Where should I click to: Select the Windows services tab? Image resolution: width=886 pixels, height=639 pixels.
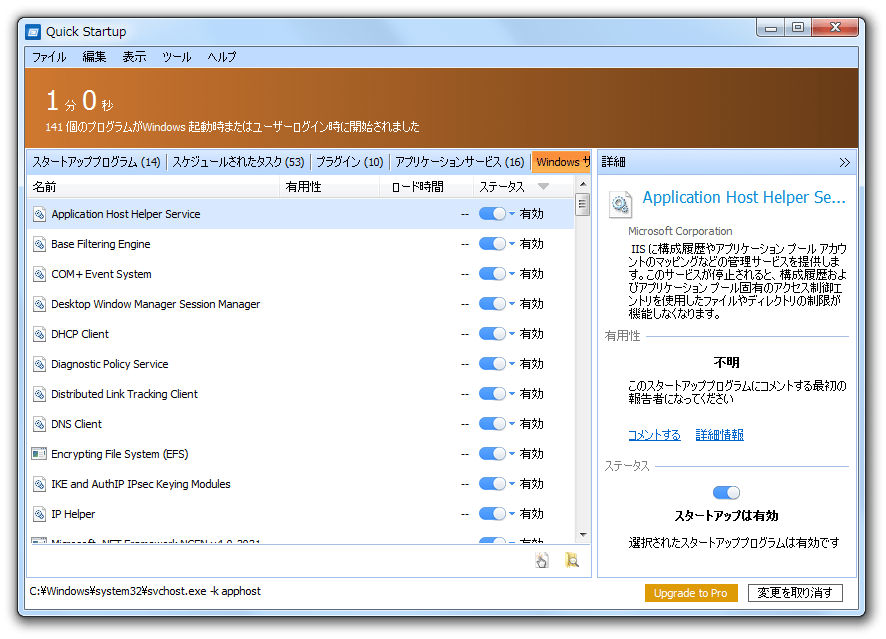[562, 162]
